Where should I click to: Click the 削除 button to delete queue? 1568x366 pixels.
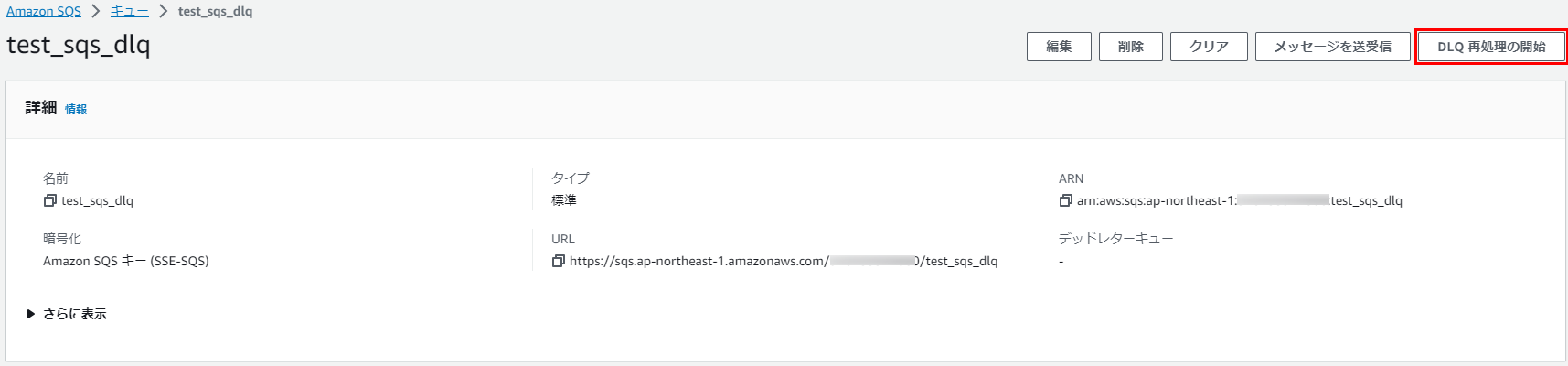pyautogui.click(x=1131, y=47)
